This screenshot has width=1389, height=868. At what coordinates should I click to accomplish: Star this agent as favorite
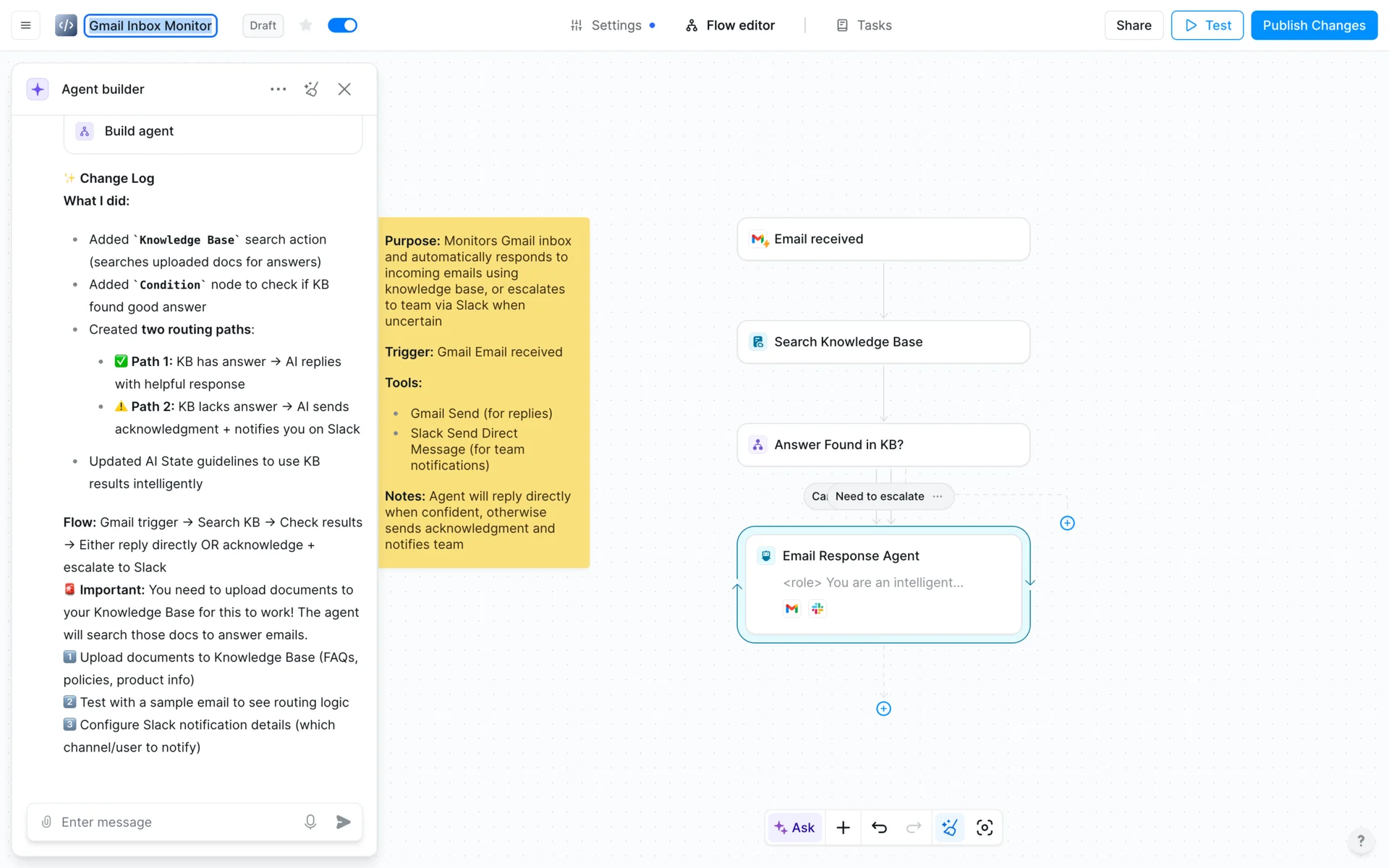point(306,25)
